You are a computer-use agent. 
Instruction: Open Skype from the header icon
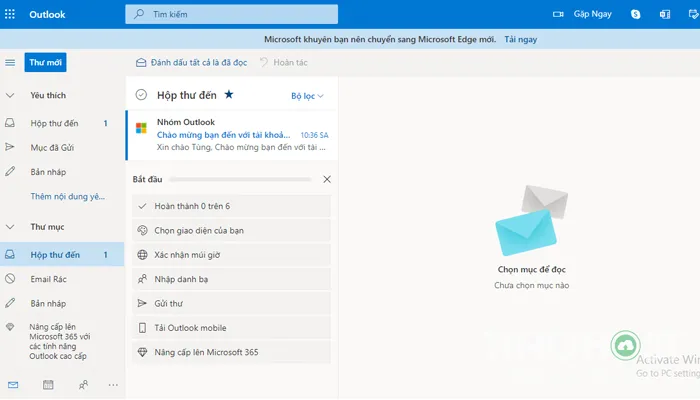pos(636,14)
